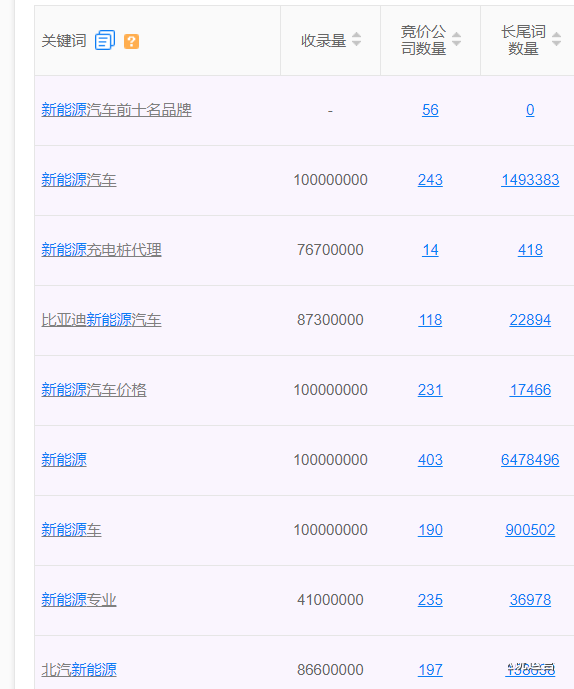Screen dimensions: 574x689
Task: Select the 收录量 value 86600000
Action: [x=330, y=670]
